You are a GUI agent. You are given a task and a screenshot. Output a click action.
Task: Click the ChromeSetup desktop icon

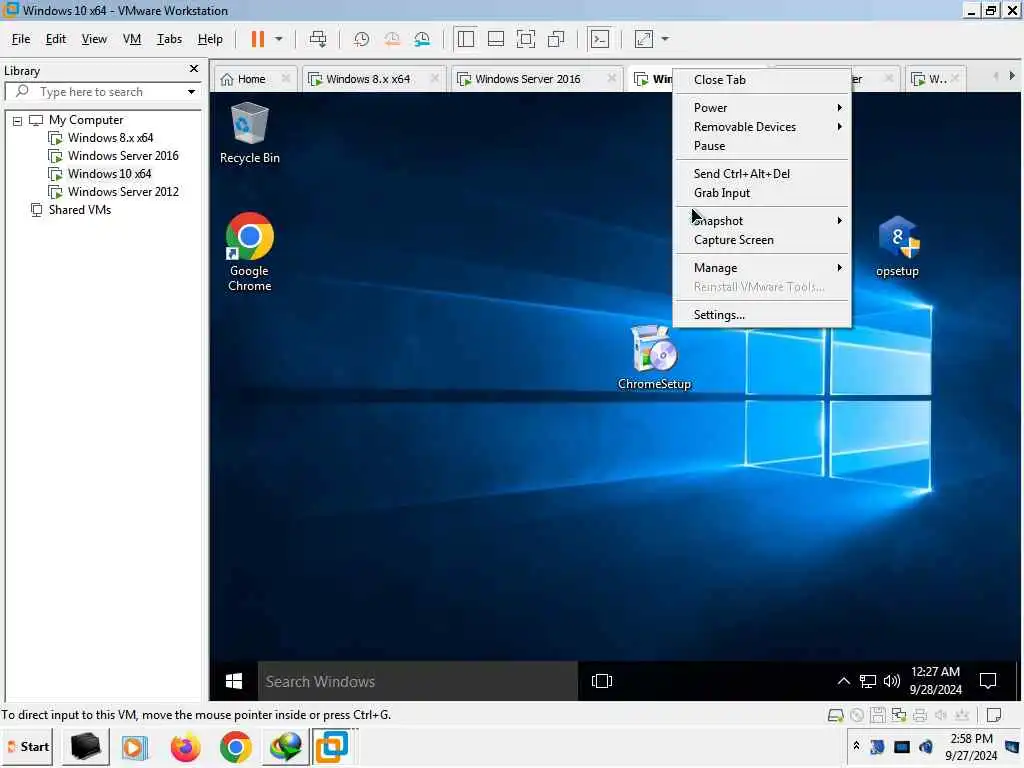coord(654,358)
